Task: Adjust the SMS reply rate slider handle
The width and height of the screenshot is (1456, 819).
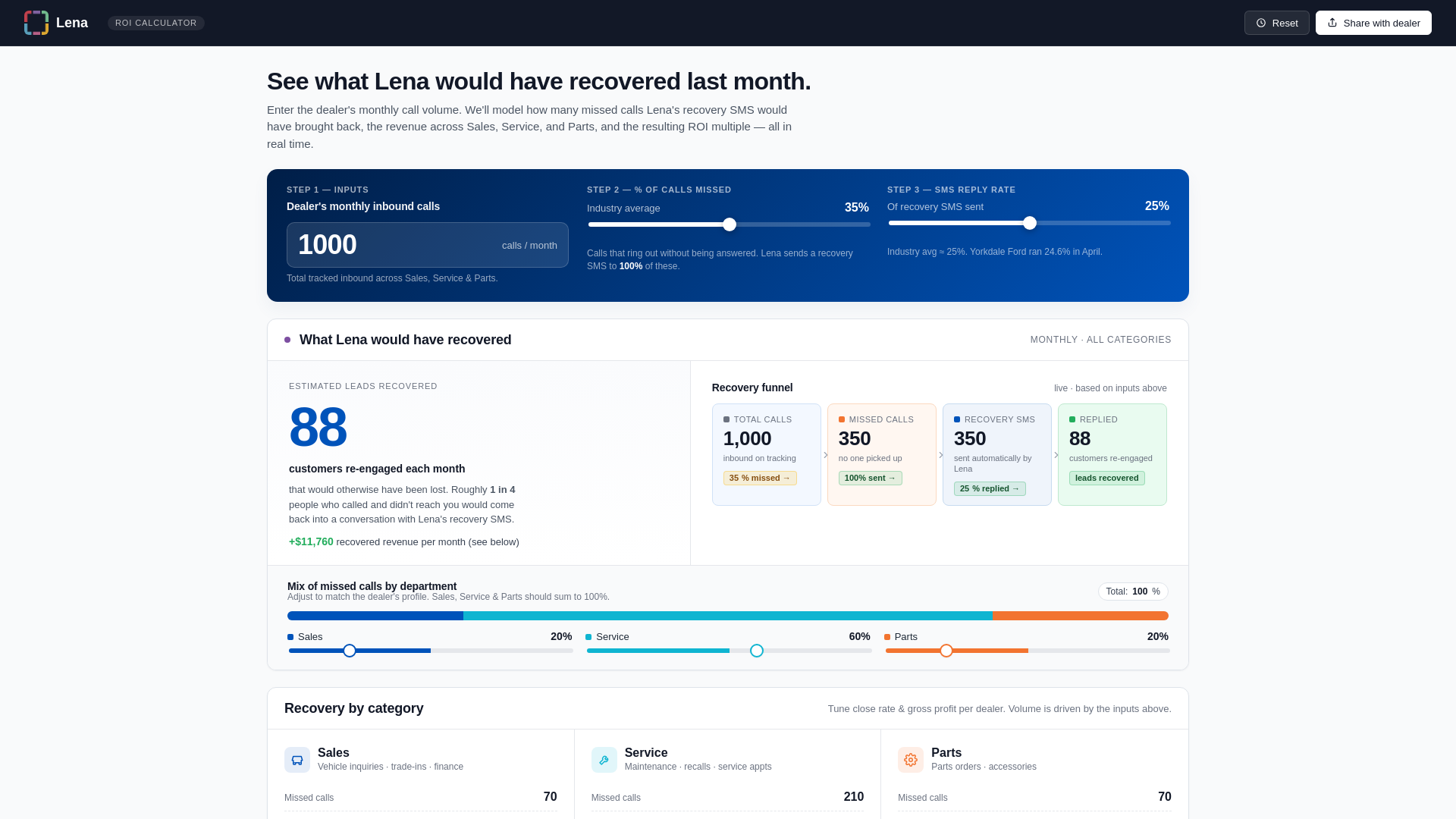Action: coord(1030,223)
